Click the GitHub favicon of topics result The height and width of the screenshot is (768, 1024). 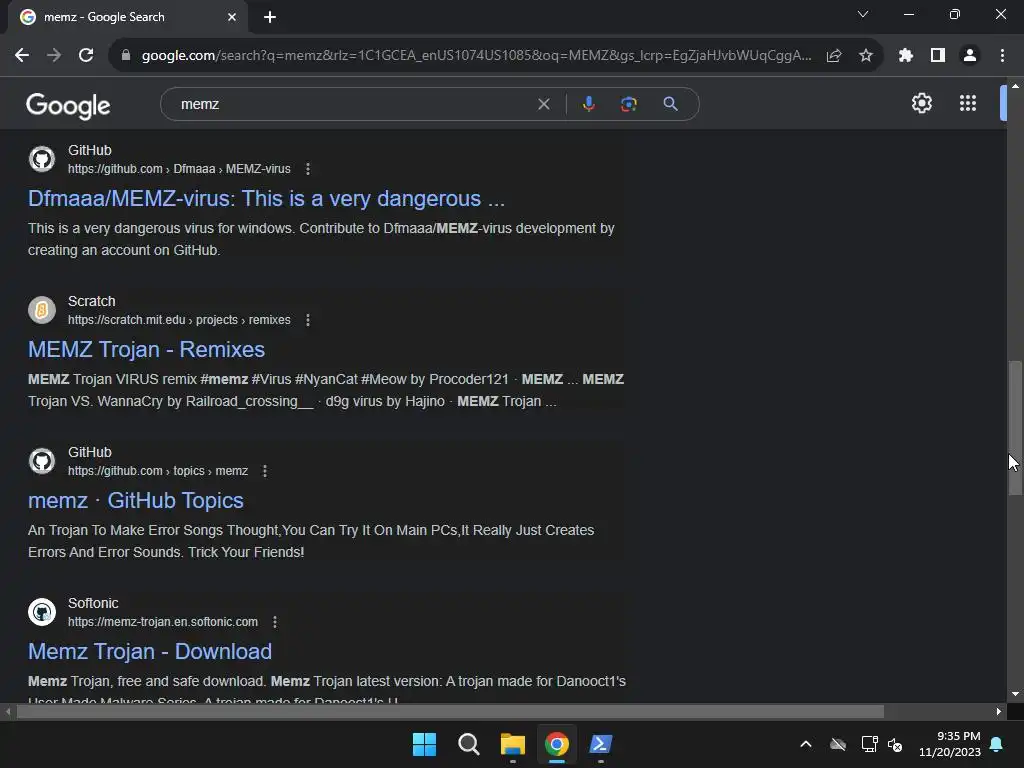coord(42,460)
